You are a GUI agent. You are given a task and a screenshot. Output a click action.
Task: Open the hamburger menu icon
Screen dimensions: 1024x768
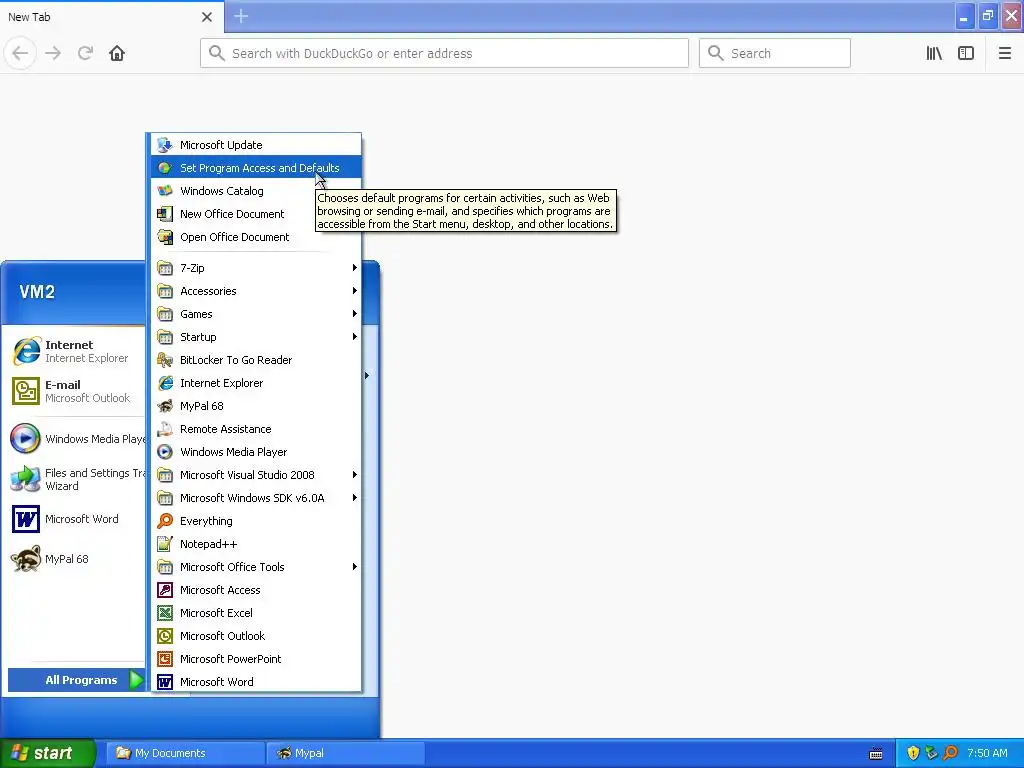point(1004,54)
